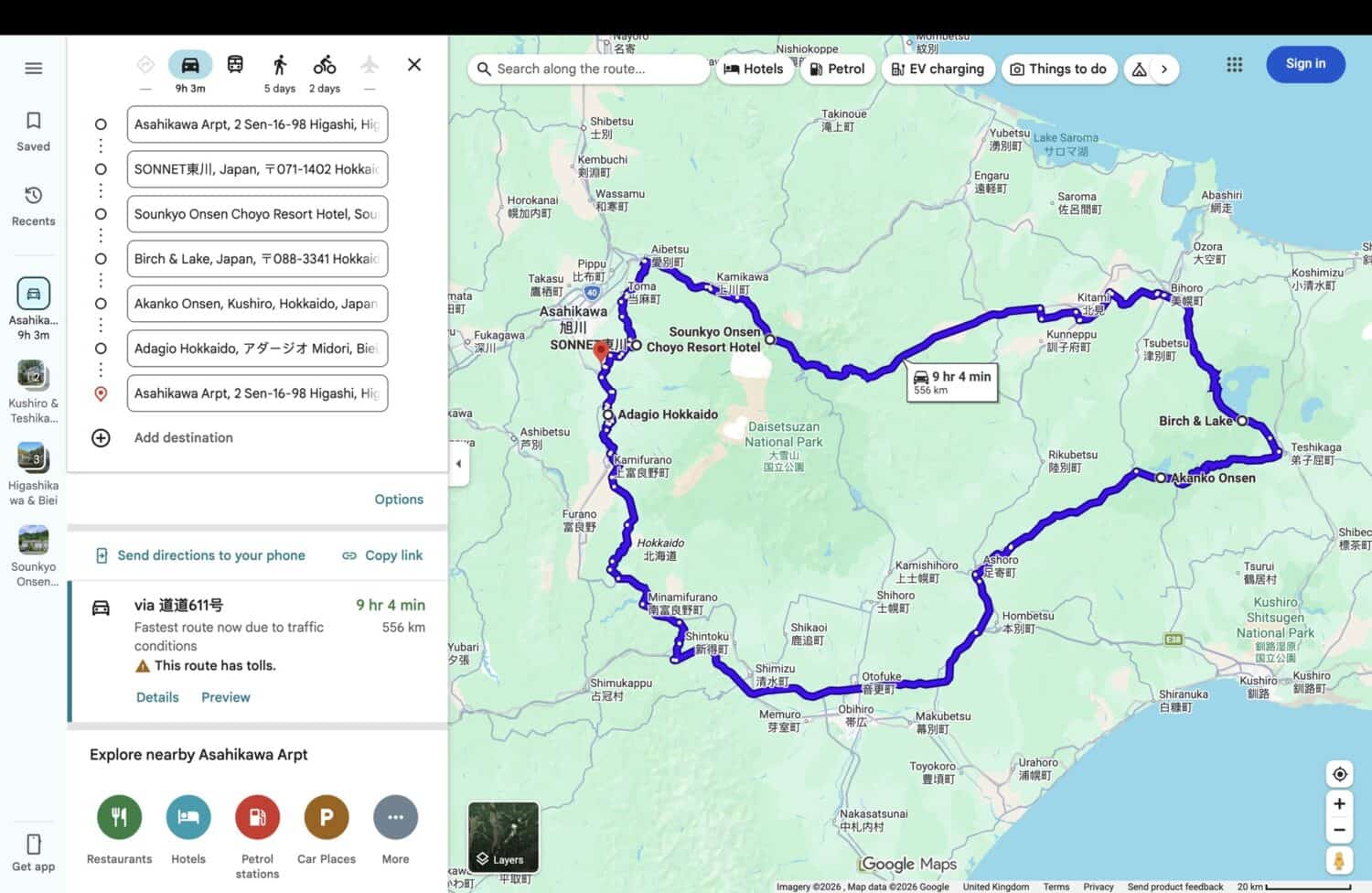Click the Birch & Lake map waypoint
This screenshot has height=893, width=1372.
tap(1242, 421)
